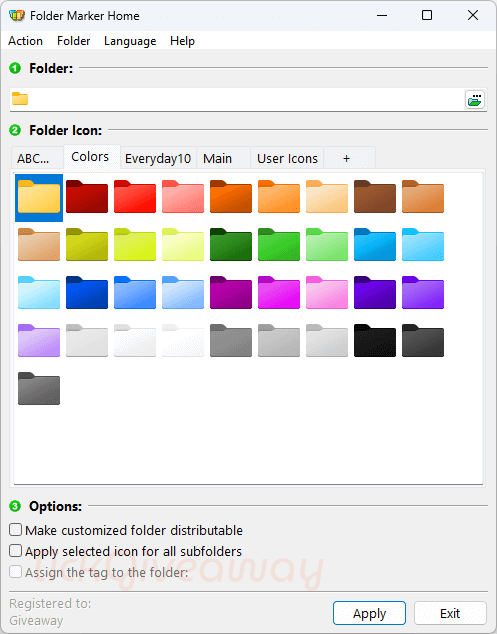497x634 pixels.
Task: Close the Folder Marker Home window
Action: pos(473,15)
